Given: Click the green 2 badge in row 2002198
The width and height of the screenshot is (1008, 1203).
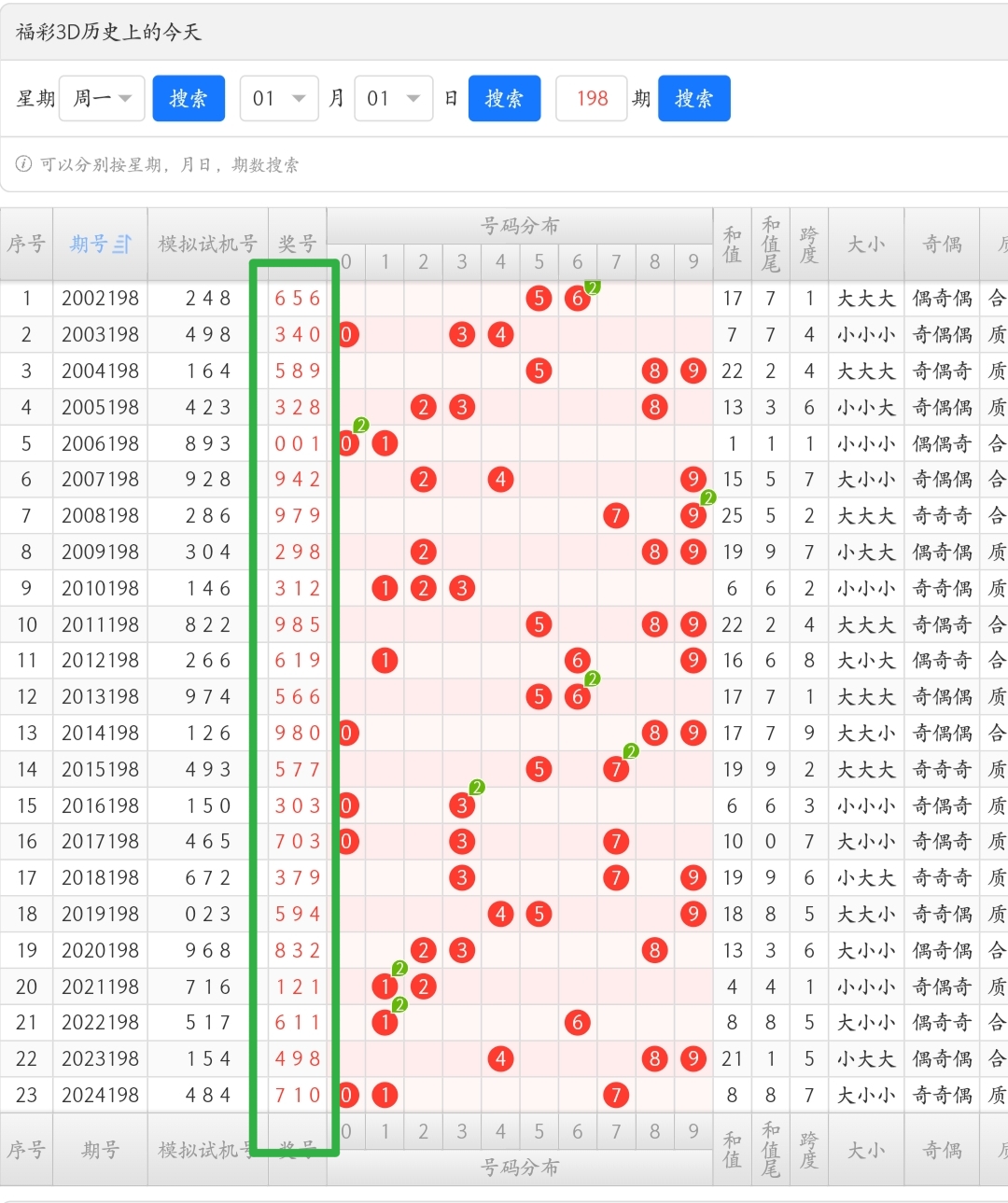Looking at the screenshot, I should [x=592, y=287].
